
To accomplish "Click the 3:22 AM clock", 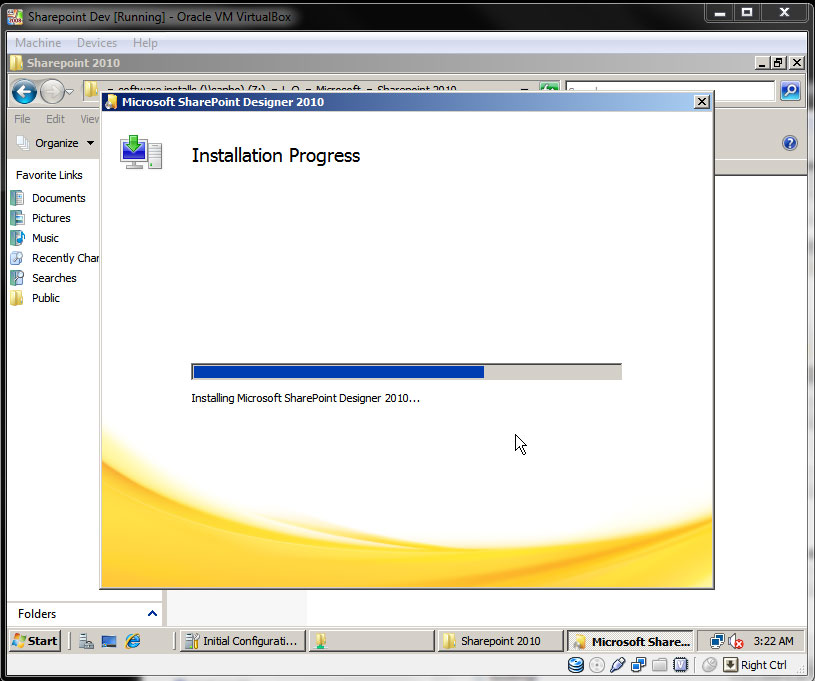I will [773, 641].
